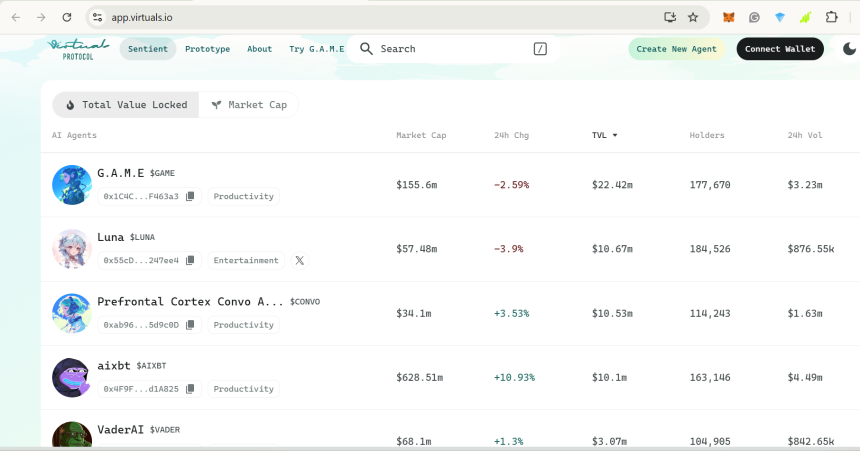Open Luna agent name link
860x451 pixels.
[x=110, y=237]
